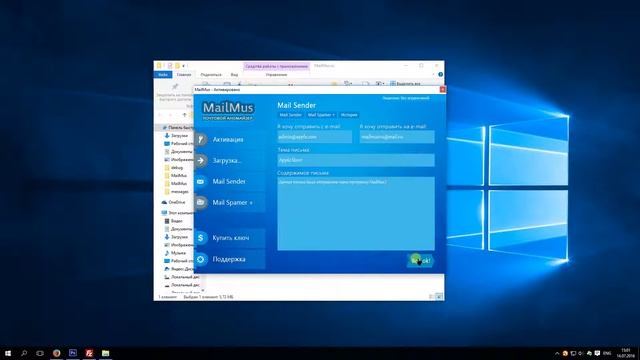Select Панель быстрого доступа in Explorer tree
Image resolution: width=640 pixels, height=360 pixels.
click(x=178, y=128)
